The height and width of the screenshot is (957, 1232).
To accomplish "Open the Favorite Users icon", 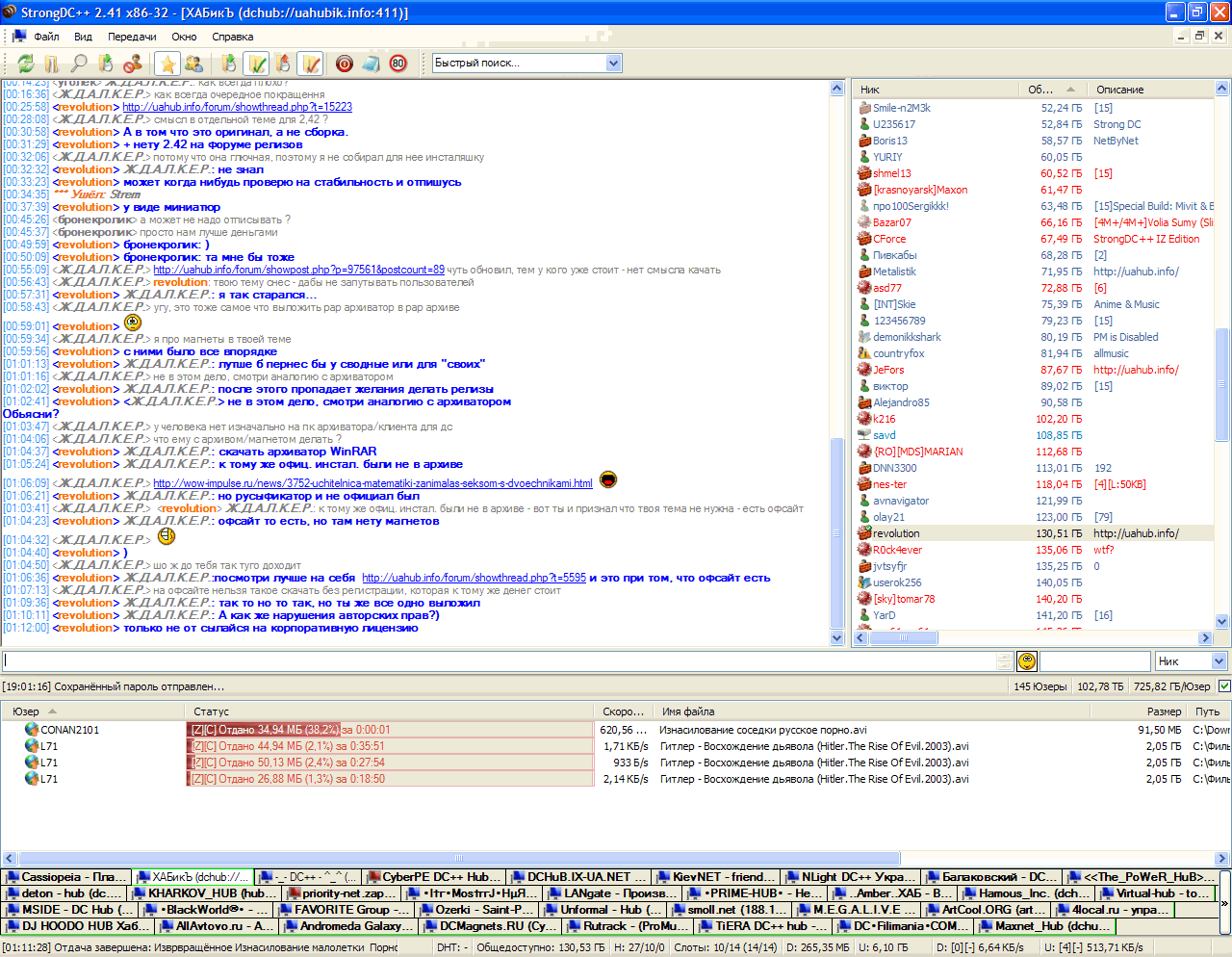I will (193, 64).
